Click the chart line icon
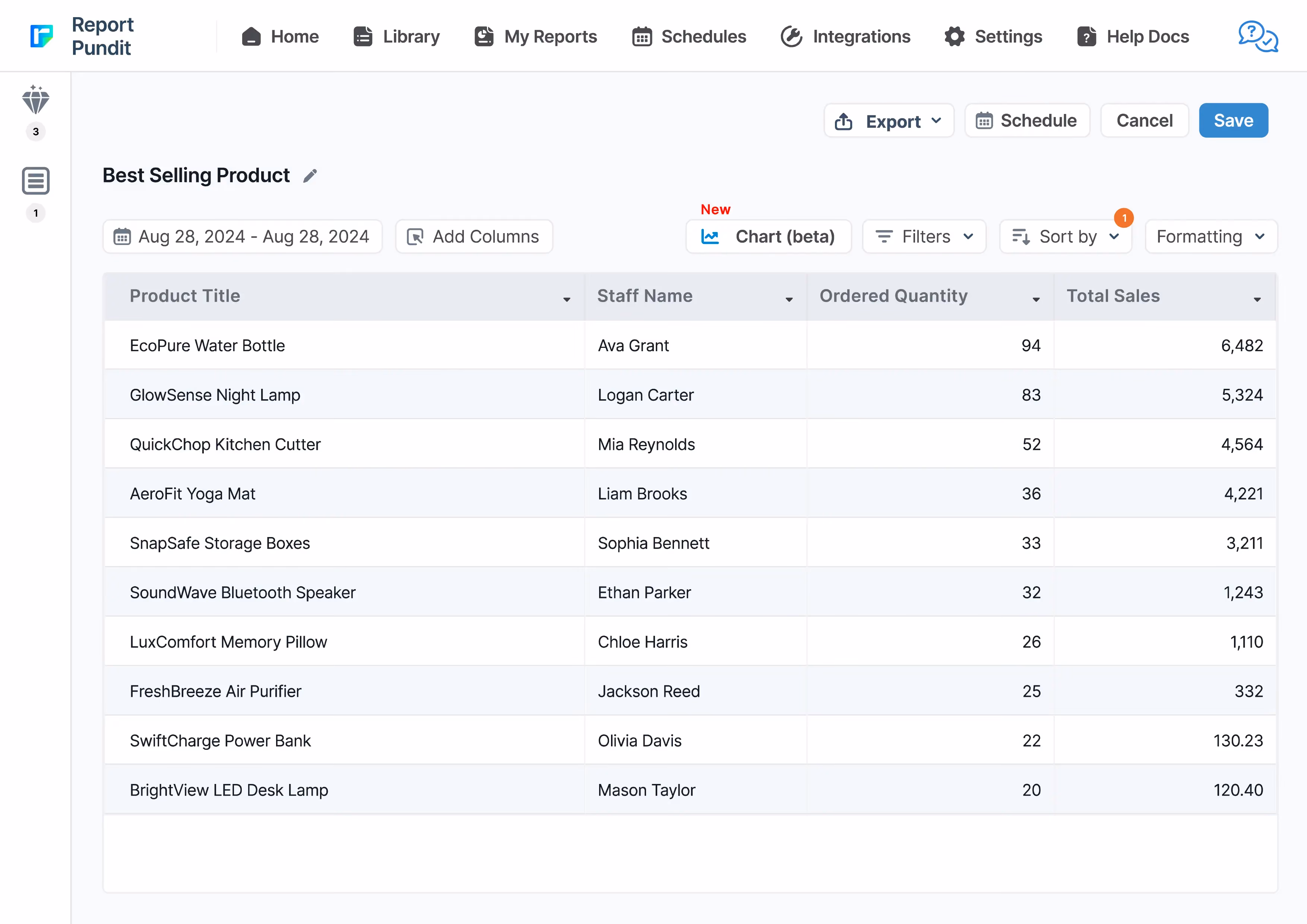 pyautogui.click(x=710, y=237)
